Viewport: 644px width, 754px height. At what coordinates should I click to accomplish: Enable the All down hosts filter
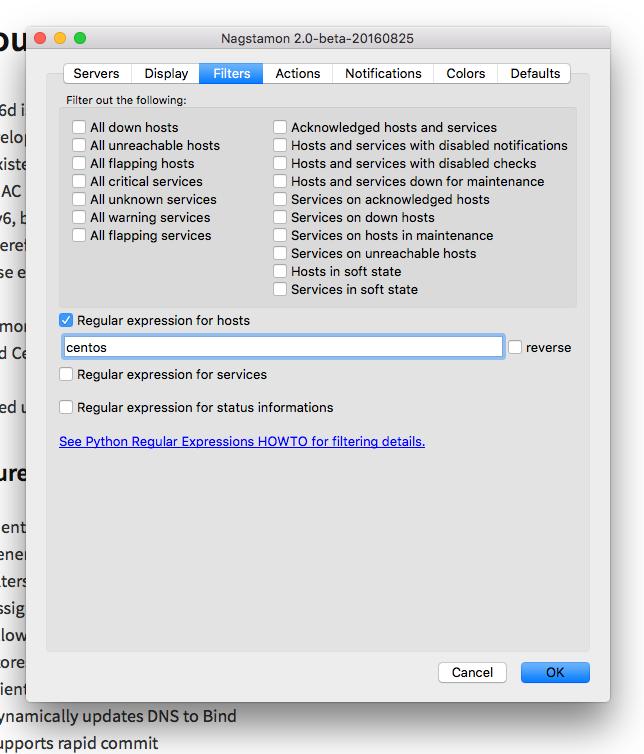79,128
